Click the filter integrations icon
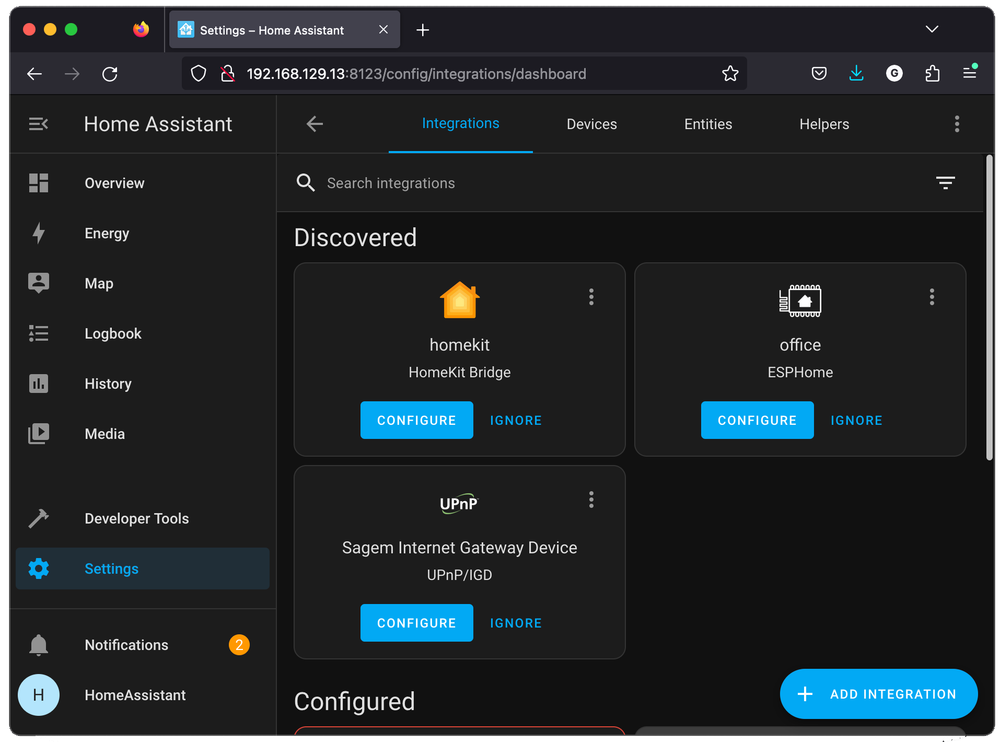 tap(945, 183)
